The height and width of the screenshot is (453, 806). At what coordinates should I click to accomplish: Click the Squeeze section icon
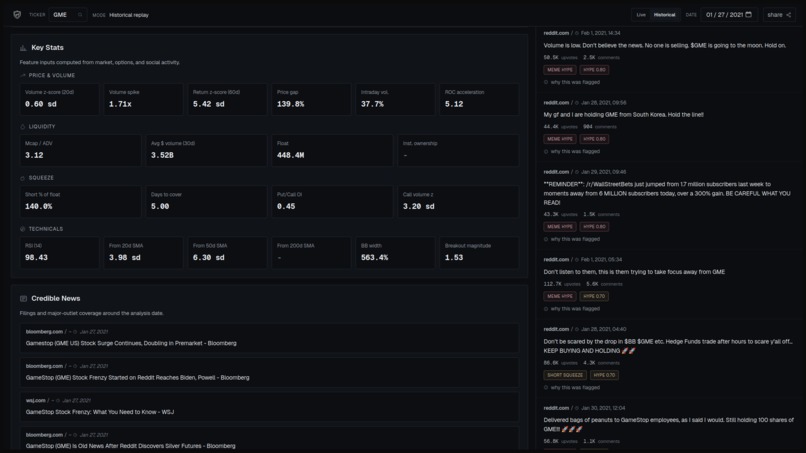pyautogui.click(x=23, y=178)
